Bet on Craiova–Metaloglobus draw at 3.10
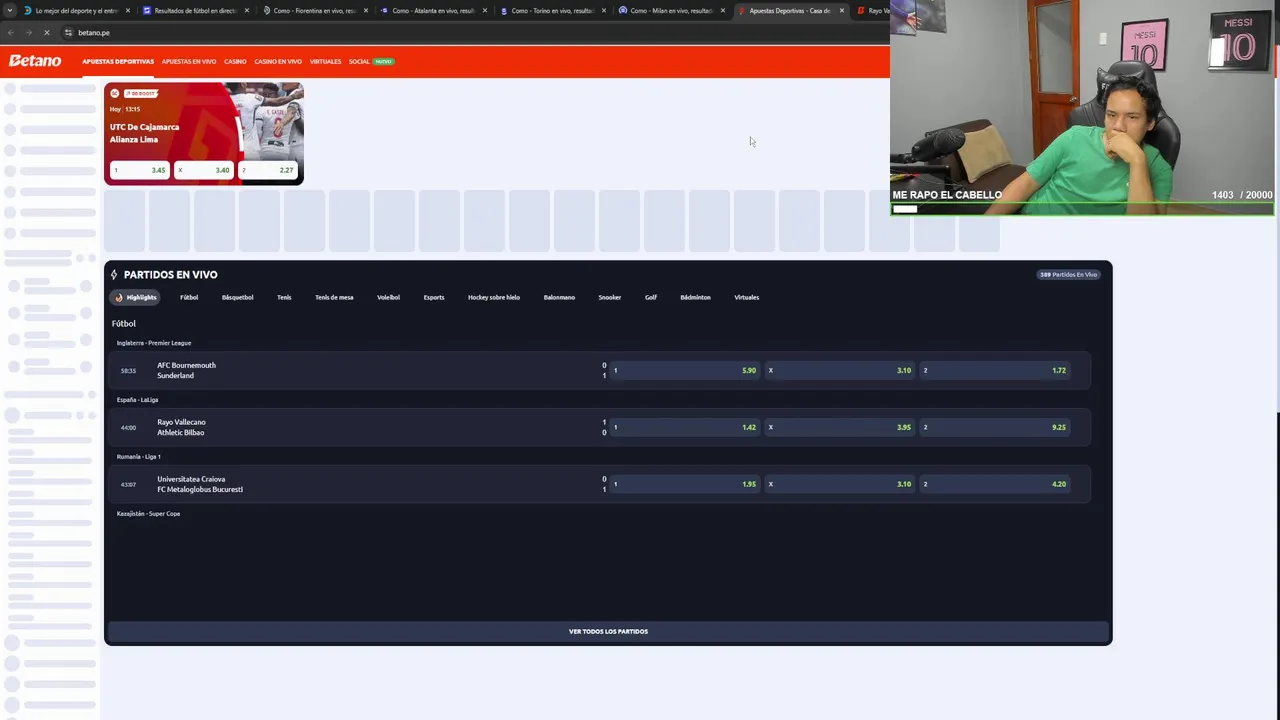This screenshot has width=1280, height=720. tap(840, 484)
